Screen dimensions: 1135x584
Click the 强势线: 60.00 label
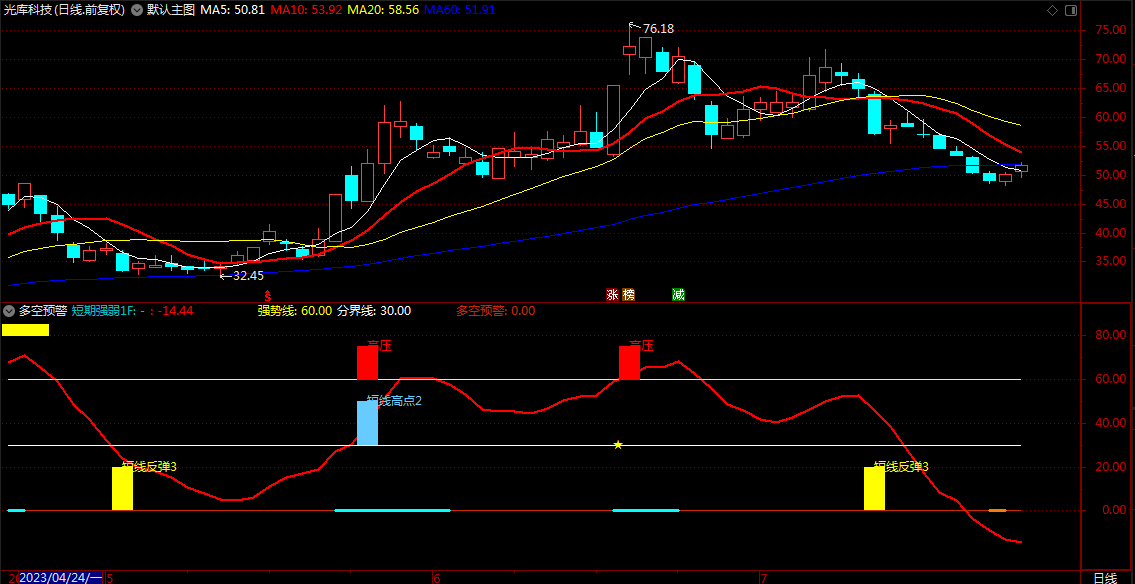pos(295,310)
